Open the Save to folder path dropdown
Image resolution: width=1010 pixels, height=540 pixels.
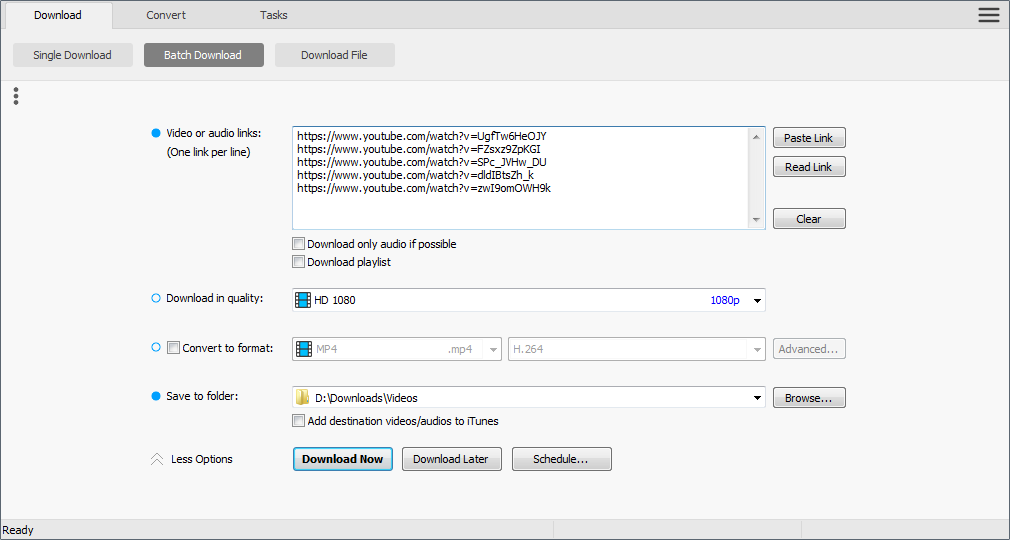(757, 398)
